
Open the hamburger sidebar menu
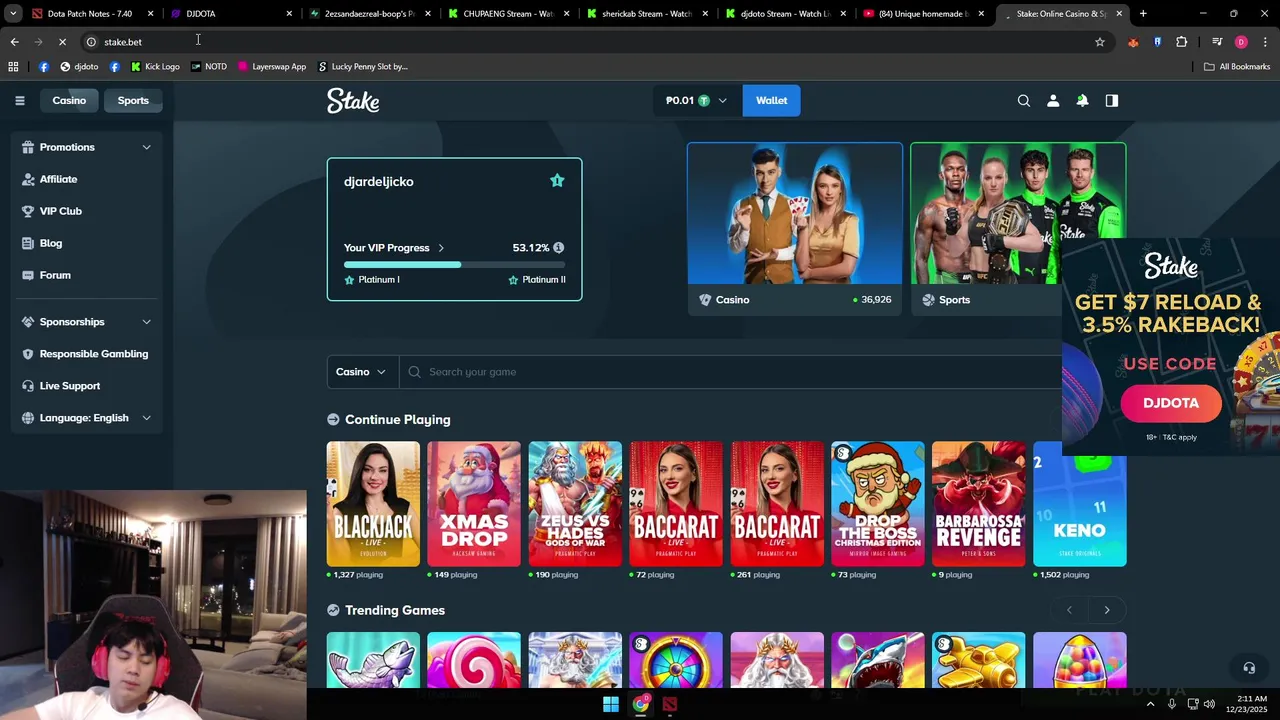click(19, 100)
